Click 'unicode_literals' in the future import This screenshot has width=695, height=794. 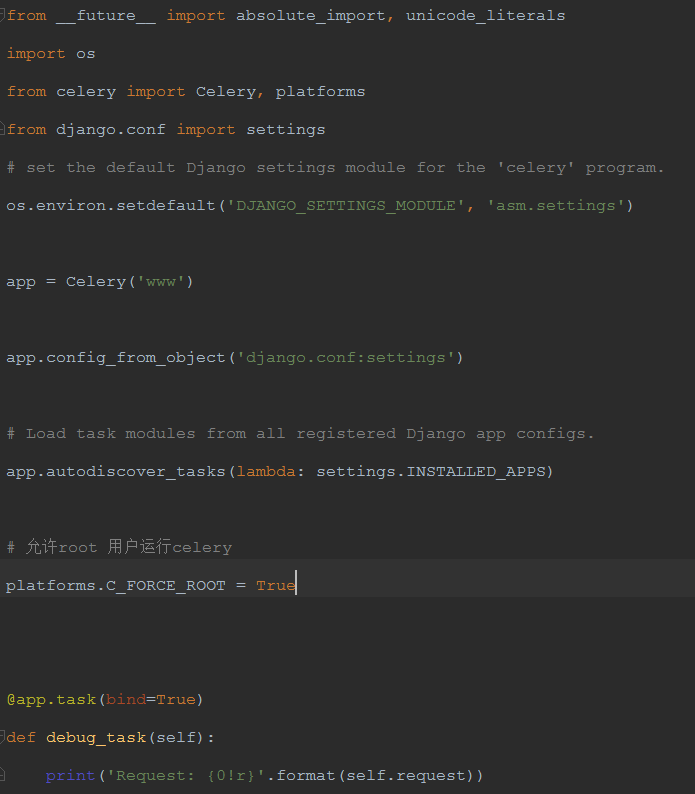click(485, 16)
